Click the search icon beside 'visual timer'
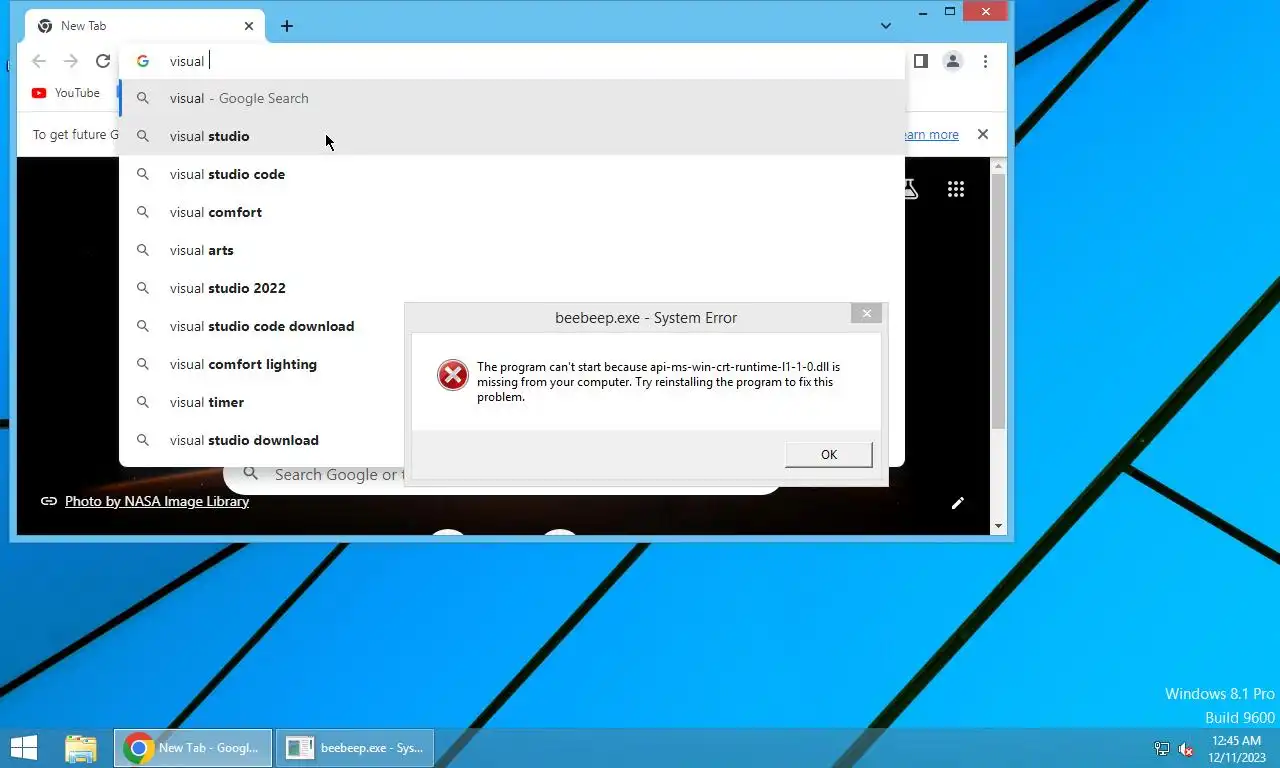Image resolution: width=1280 pixels, height=768 pixels. click(x=143, y=402)
